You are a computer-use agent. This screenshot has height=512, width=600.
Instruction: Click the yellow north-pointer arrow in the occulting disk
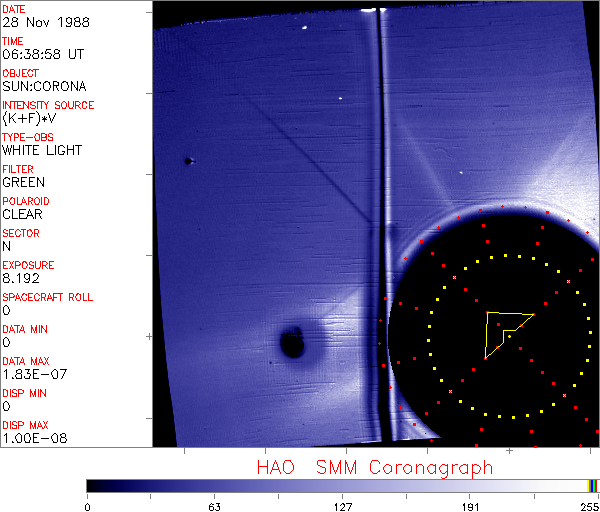[503, 328]
